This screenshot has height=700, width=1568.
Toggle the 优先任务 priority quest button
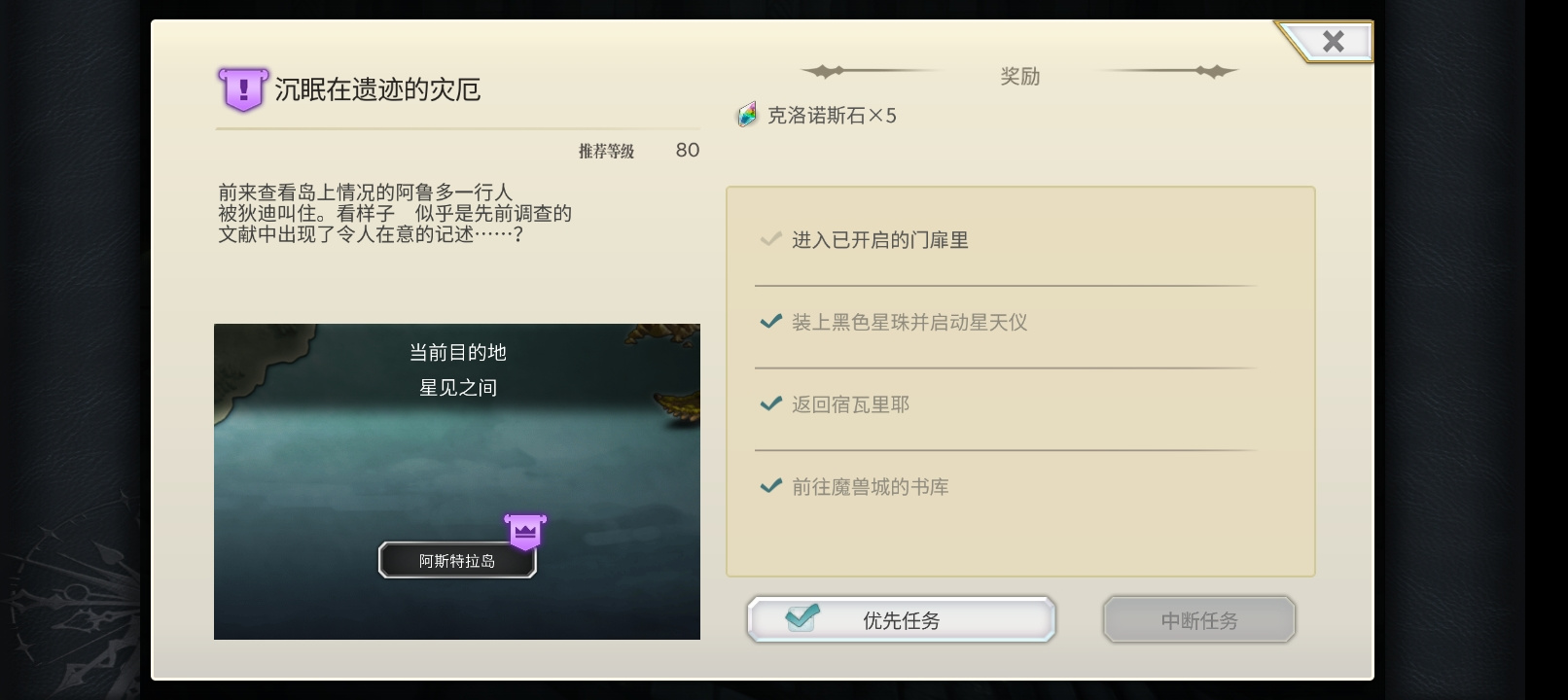[x=901, y=619]
